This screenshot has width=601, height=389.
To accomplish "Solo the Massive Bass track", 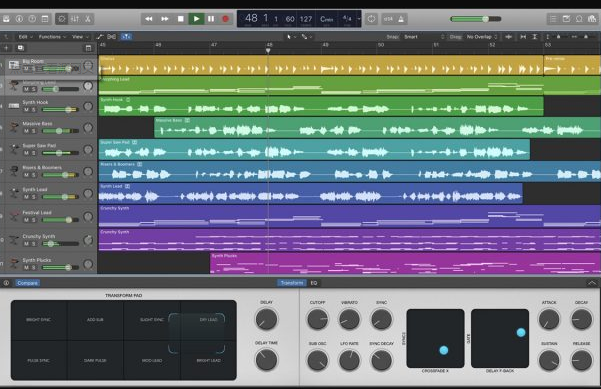I will [34, 131].
